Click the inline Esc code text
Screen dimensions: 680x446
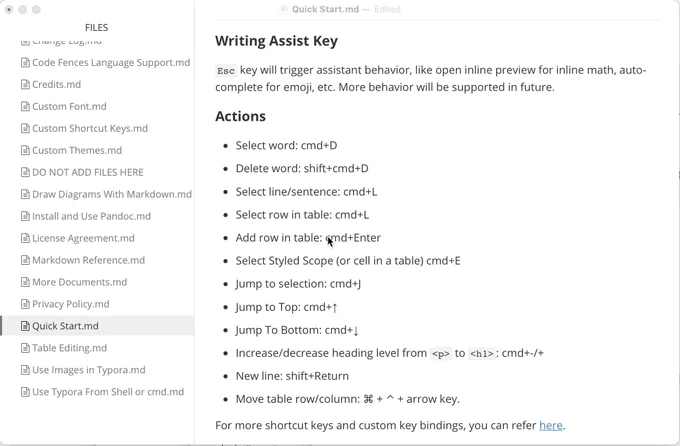(226, 71)
